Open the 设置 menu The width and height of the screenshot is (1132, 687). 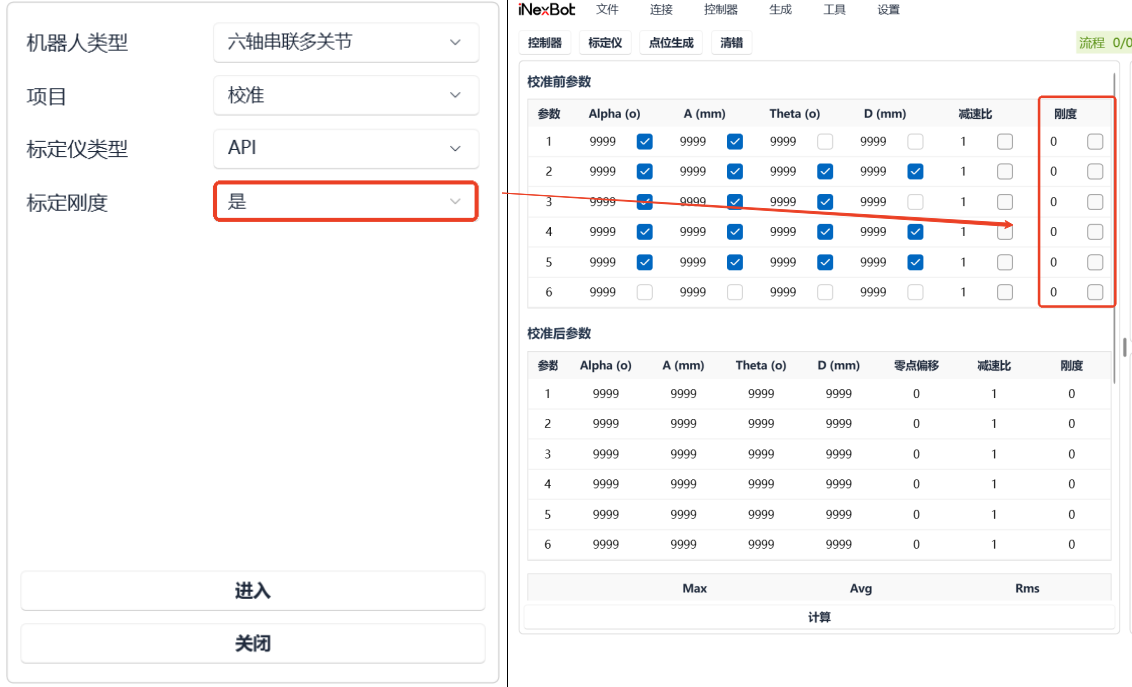(889, 9)
